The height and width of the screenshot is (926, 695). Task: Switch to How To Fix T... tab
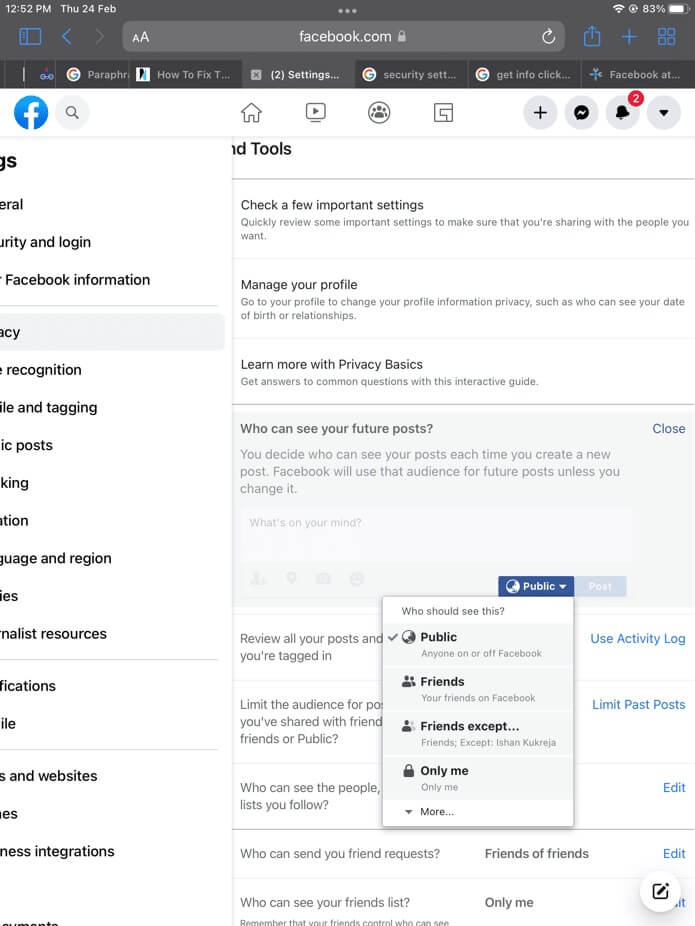(184, 74)
